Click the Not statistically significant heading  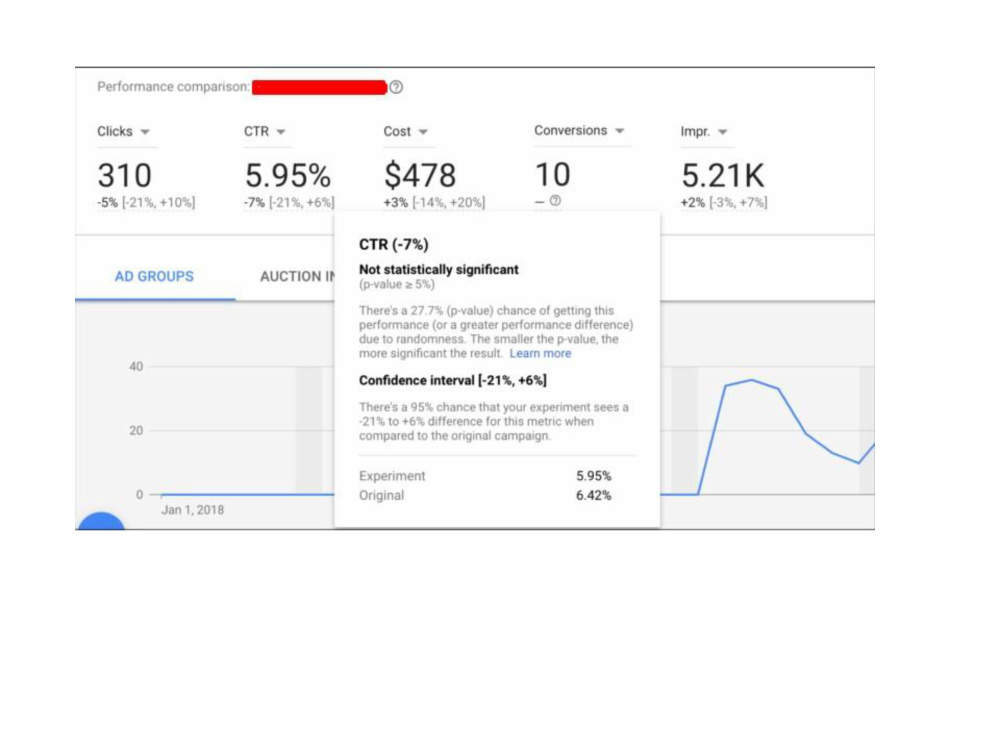[x=439, y=270]
